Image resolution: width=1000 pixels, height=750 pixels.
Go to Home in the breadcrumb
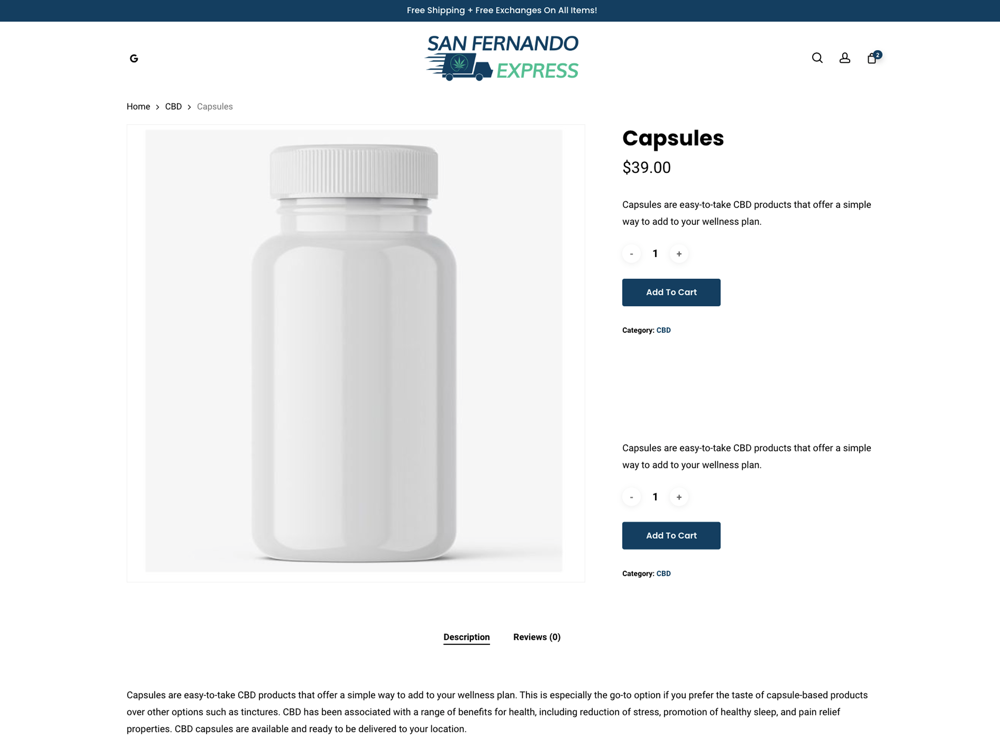tap(138, 107)
